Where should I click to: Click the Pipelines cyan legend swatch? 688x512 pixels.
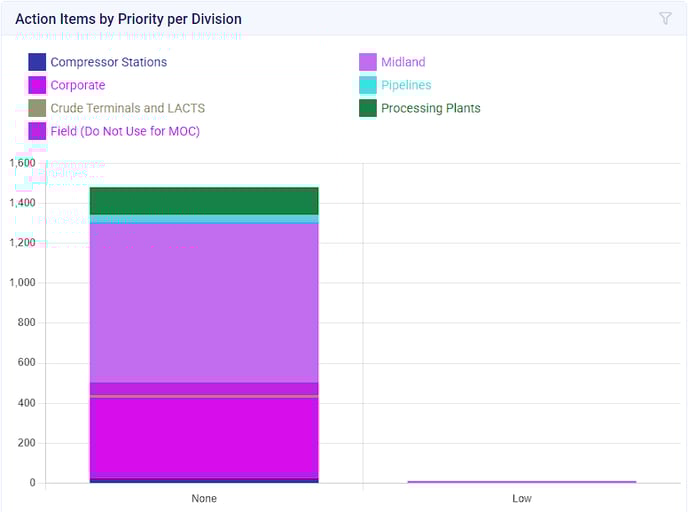point(367,85)
